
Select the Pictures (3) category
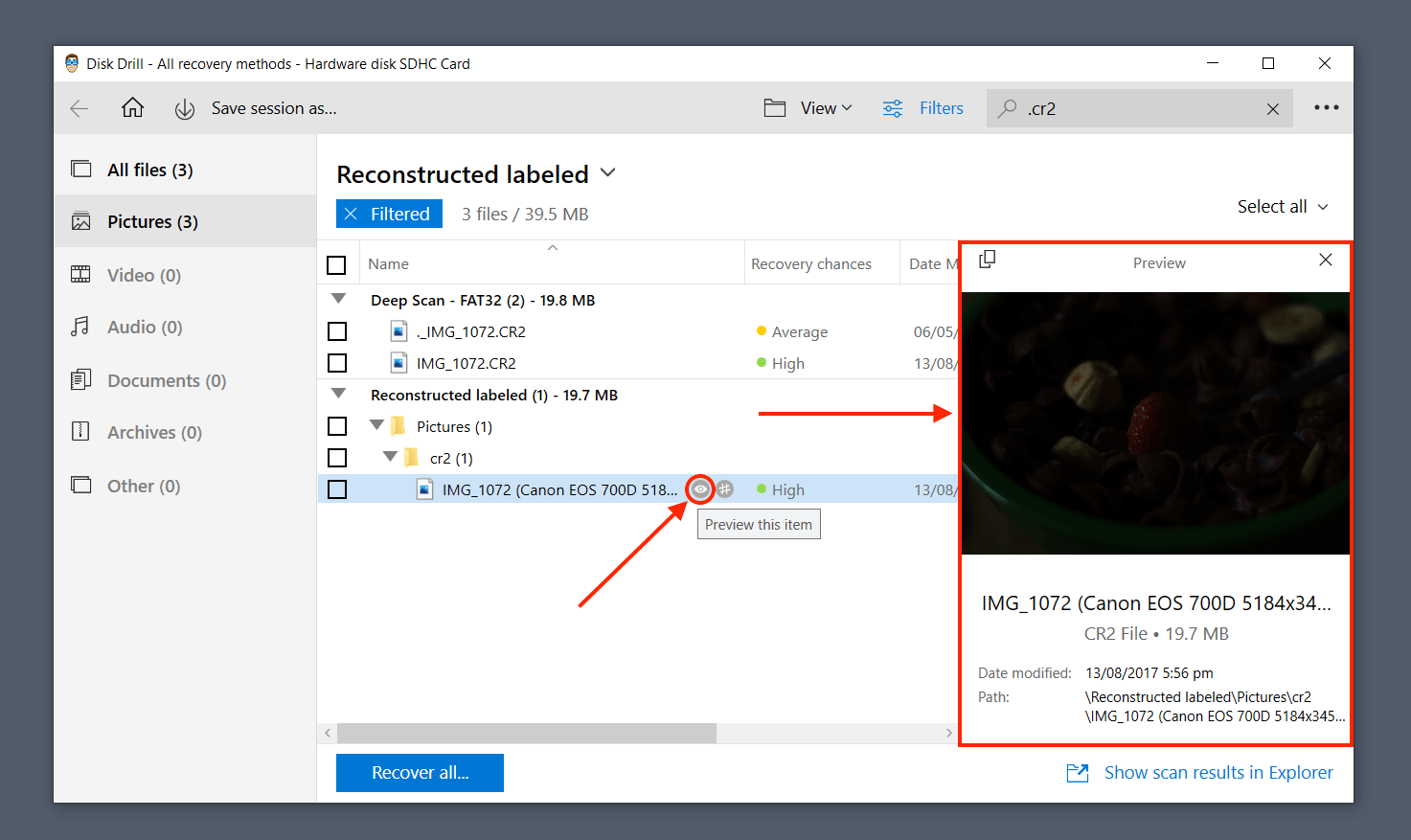[x=185, y=221]
